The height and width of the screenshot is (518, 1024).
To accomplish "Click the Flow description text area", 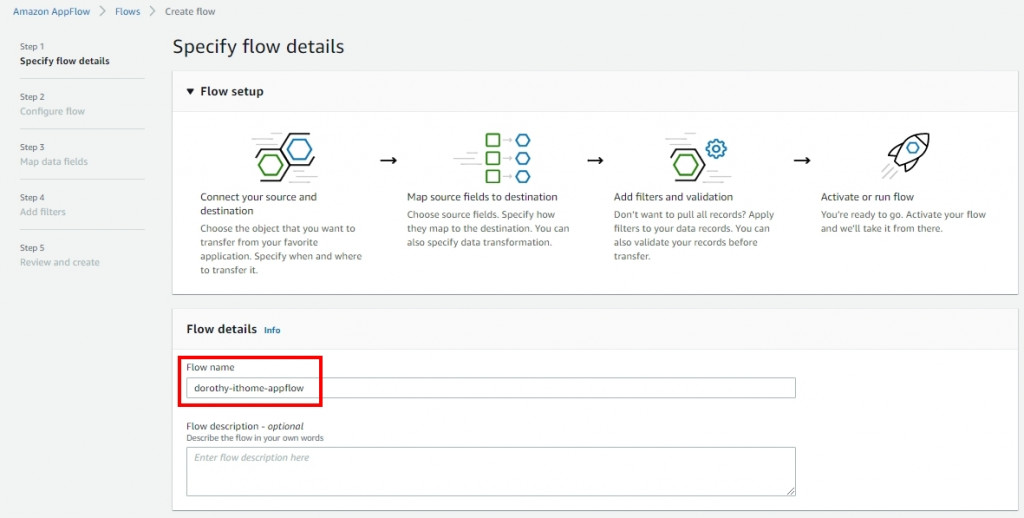I will pyautogui.click(x=490, y=471).
